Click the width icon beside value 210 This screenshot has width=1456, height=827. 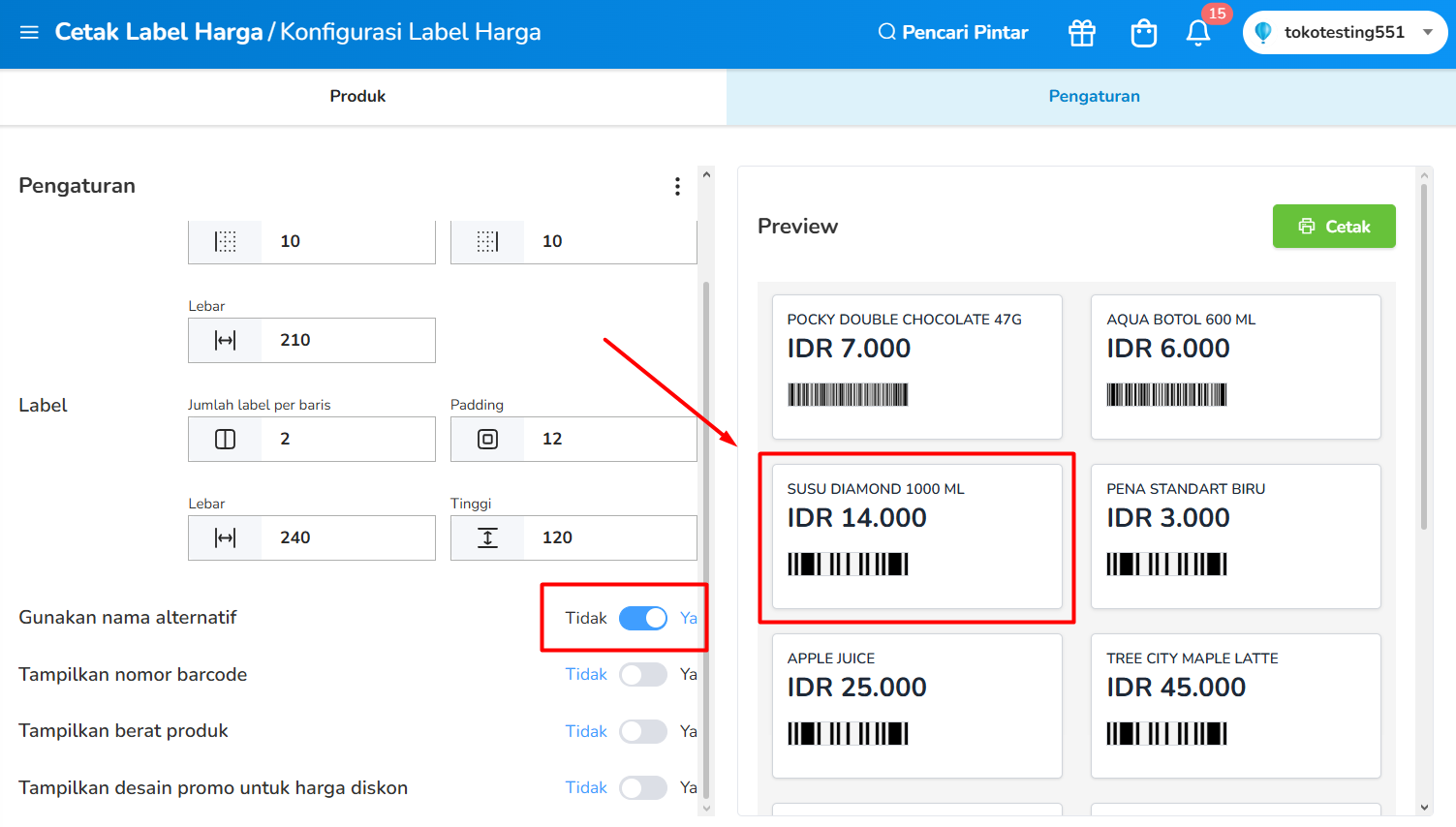click(226, 340)
